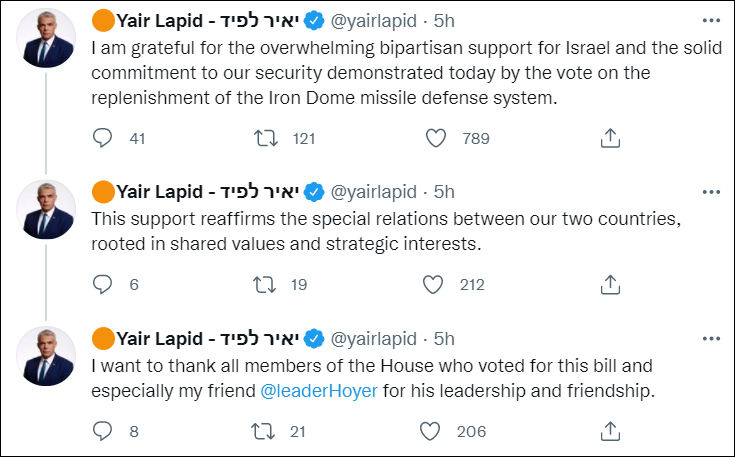This screenshot has width=735, height=457.
Task: Open more options on the third tweet
Action: click(x=710, y=337)
